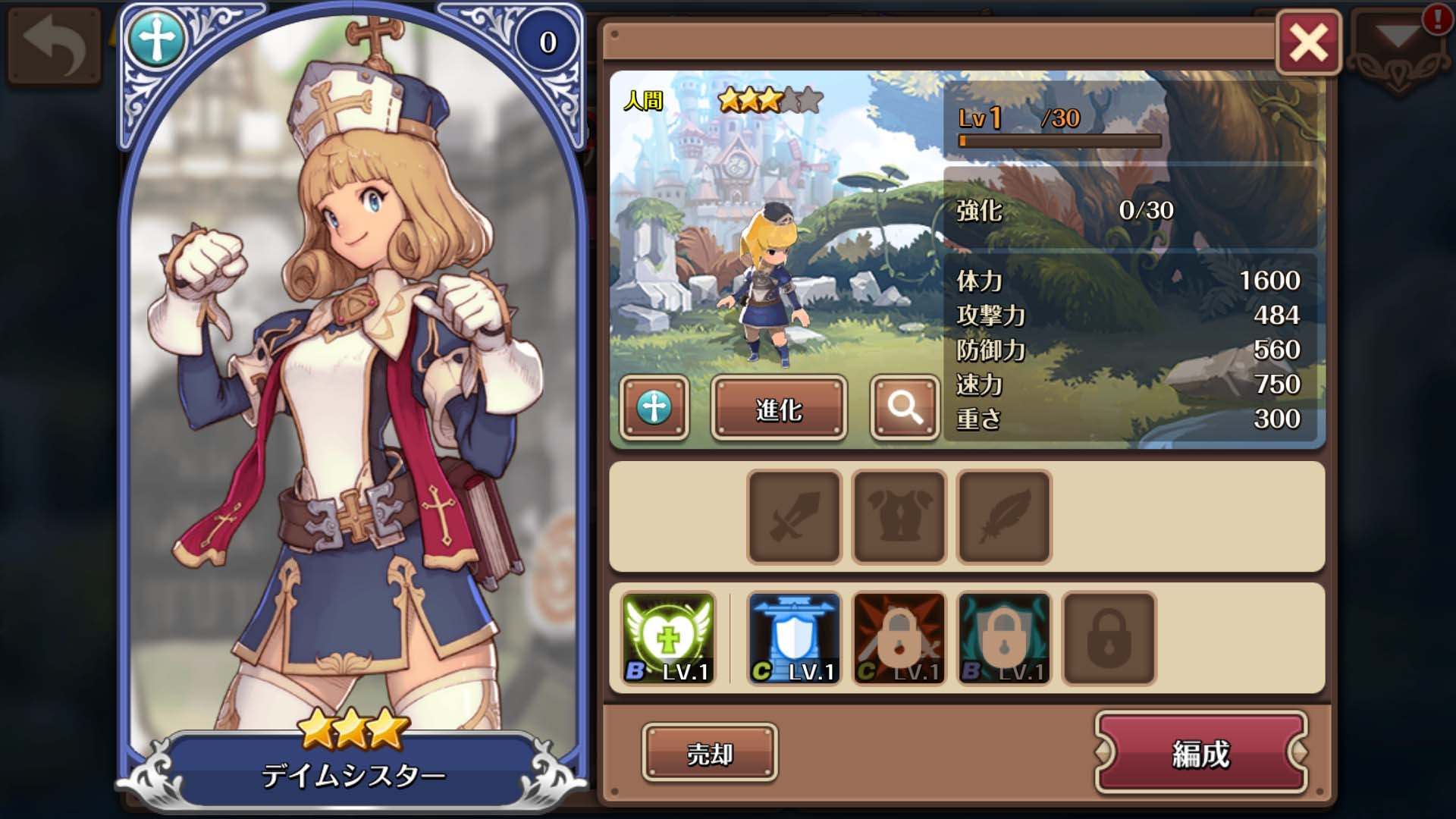1456x819 pixels.
Task: Tap the locked teal skill B LV.1
Action: 1004,639
